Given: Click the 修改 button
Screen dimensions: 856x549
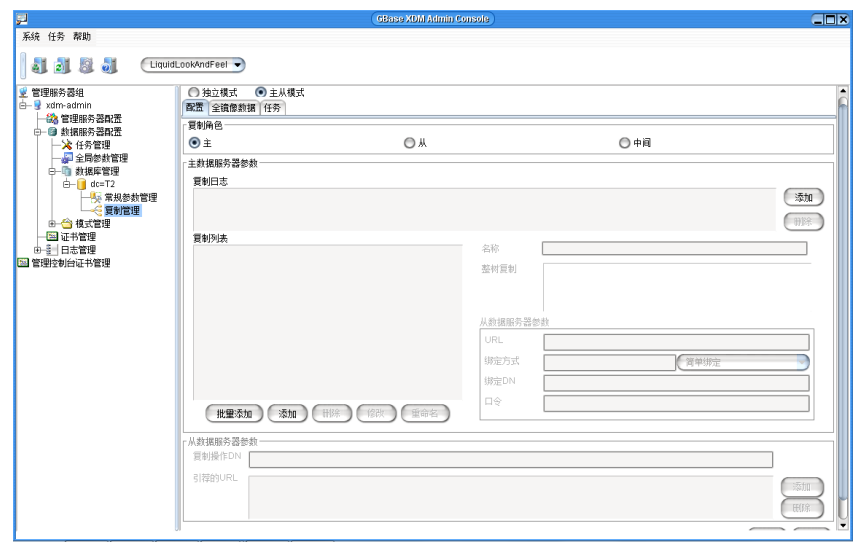Looking at the screenshot, I should 376,414.
